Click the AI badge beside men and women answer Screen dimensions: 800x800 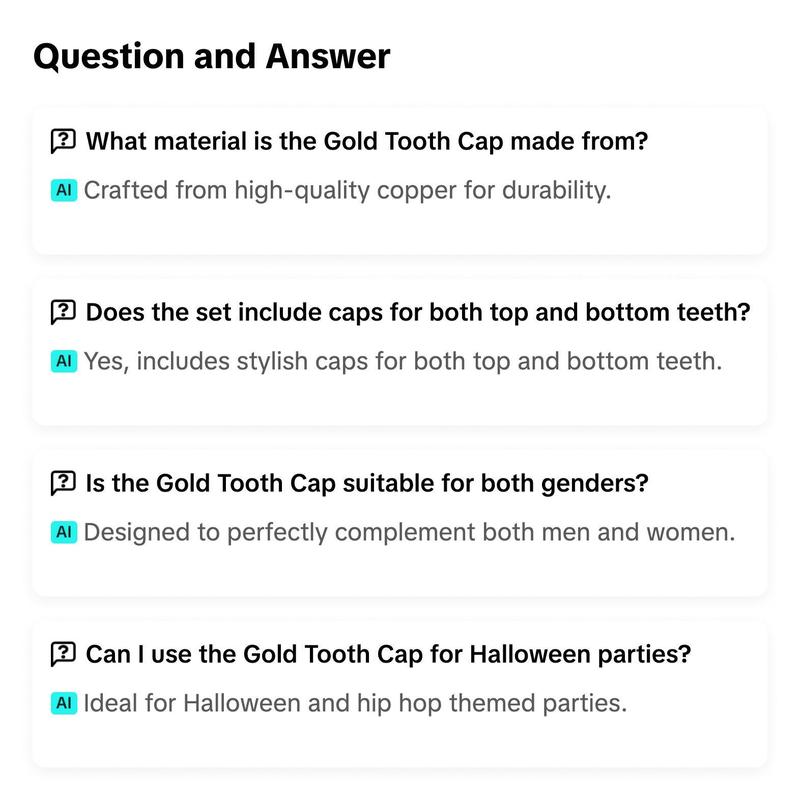(64, 532)
